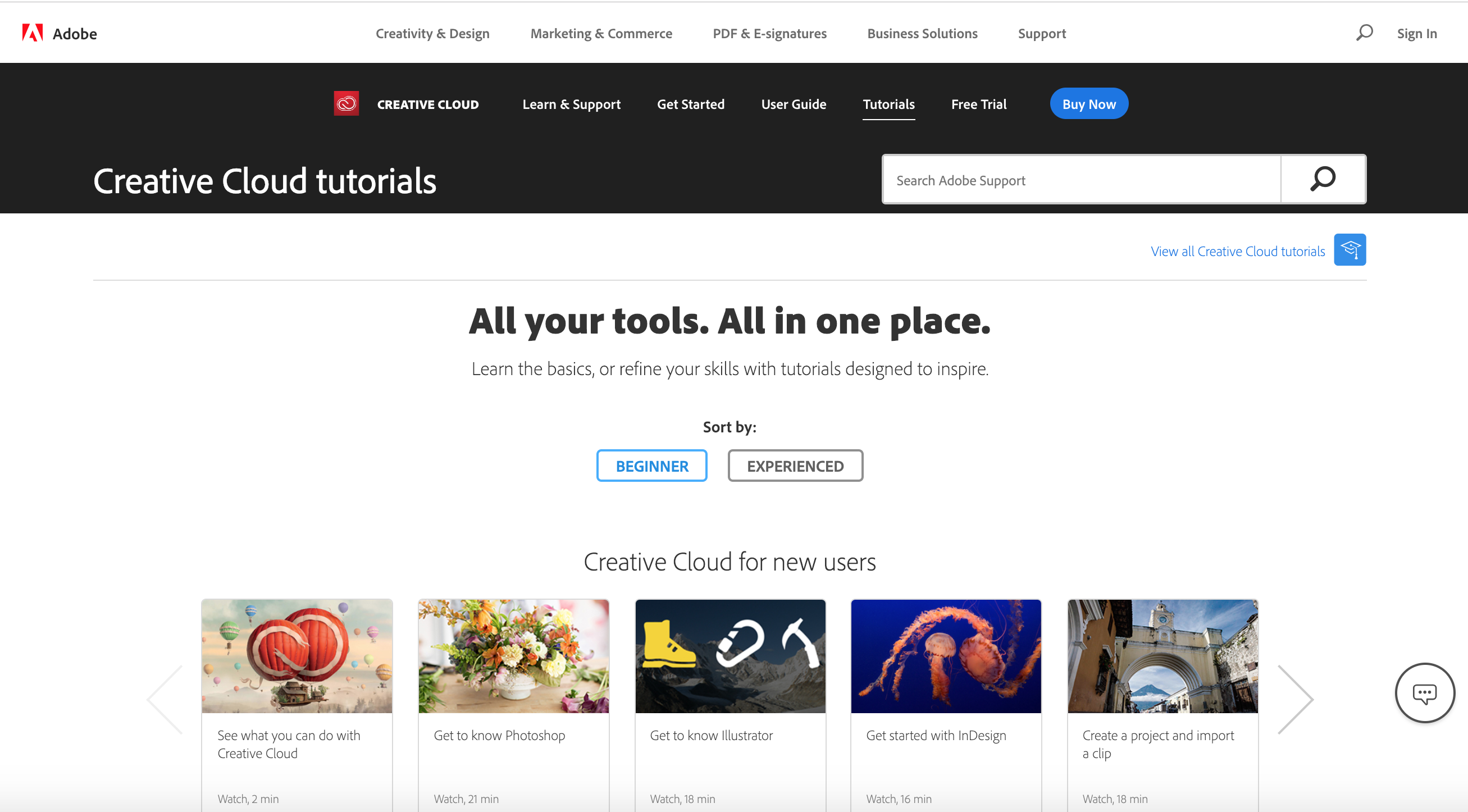Image resolution: width=1468 pixels, height=812 pixels.
Task: Click the graduation cap tutorials icon
Action: pyautogui.click(x=1350, y=249)
